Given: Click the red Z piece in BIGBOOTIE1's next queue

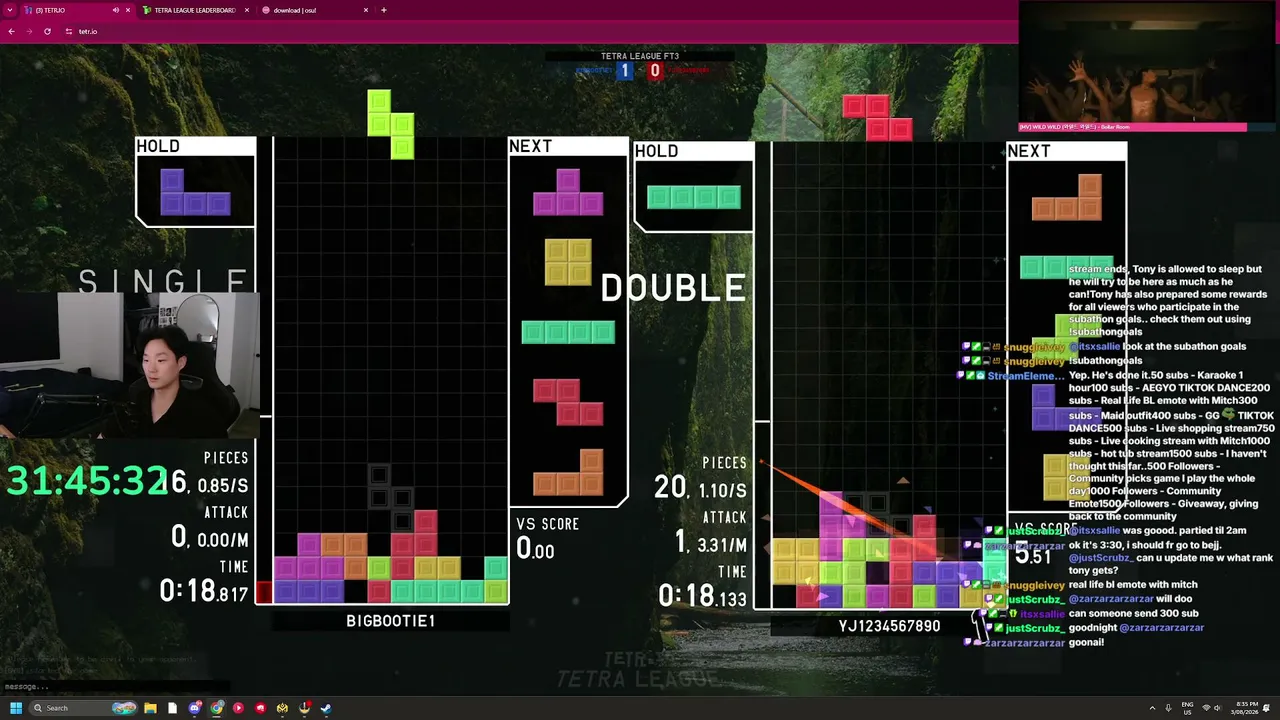Looking at the screenshot, I should coord(568,402).
